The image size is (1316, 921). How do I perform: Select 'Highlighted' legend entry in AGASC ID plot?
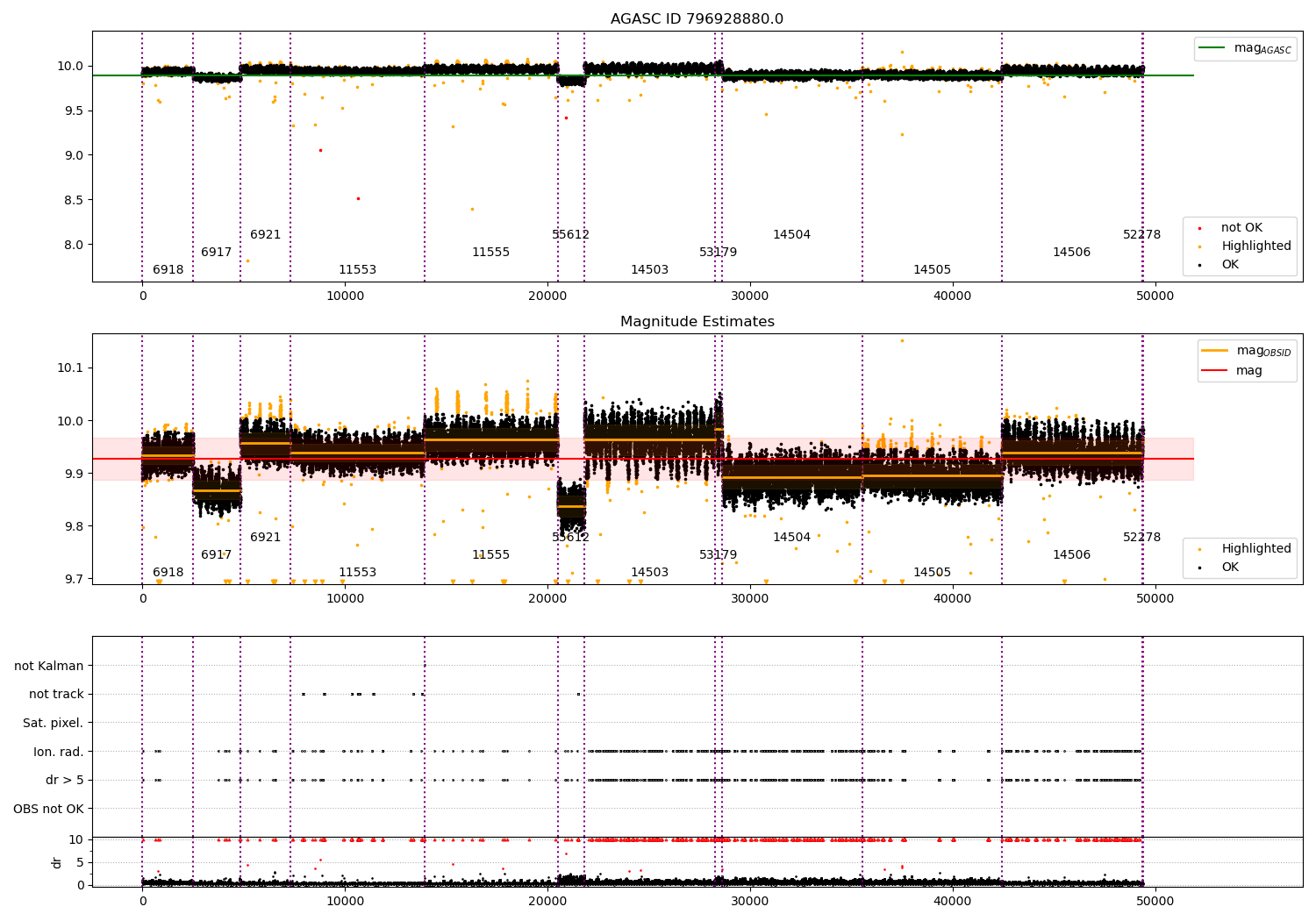click(1256, 246)
